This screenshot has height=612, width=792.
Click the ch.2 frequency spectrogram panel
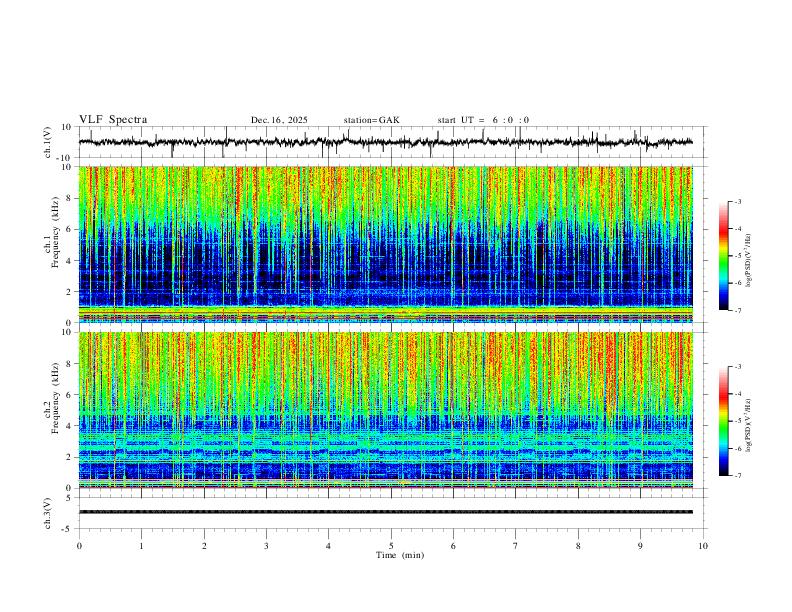point(386,410)
